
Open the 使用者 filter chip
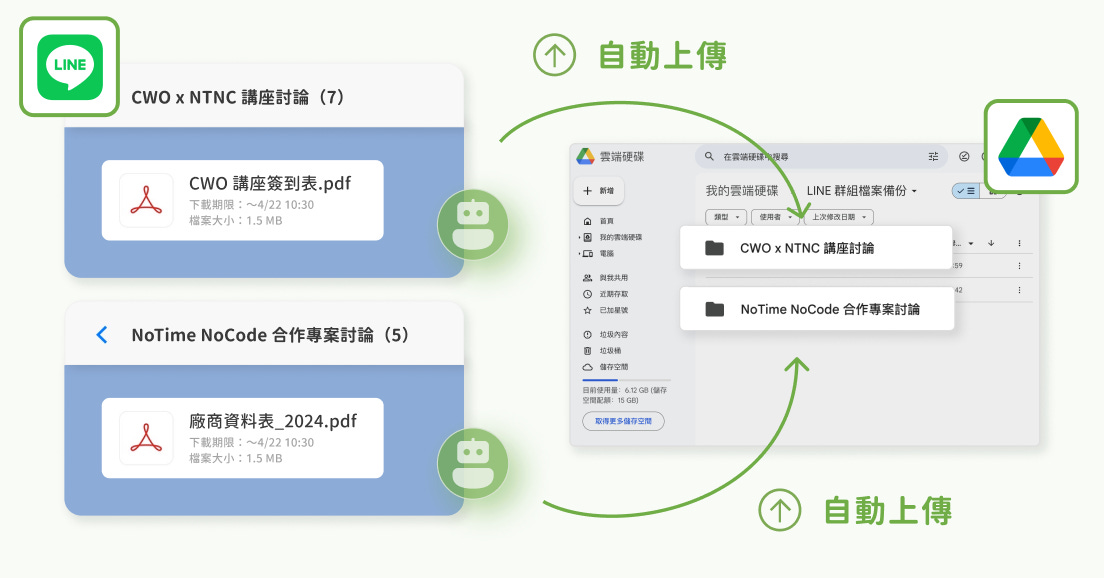click(773, 217)
